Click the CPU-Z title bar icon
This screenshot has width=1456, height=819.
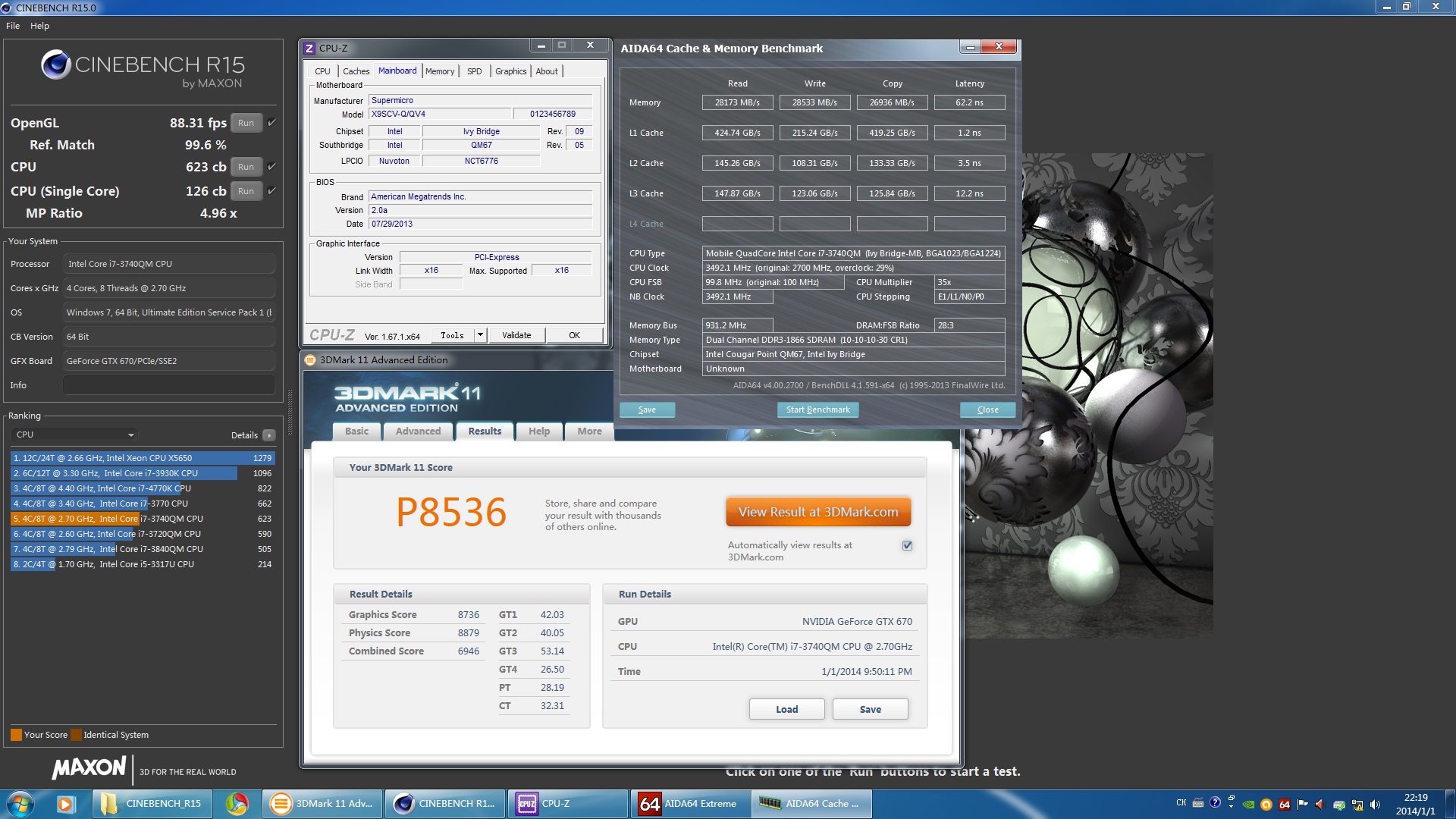click(x=309, y=48)
